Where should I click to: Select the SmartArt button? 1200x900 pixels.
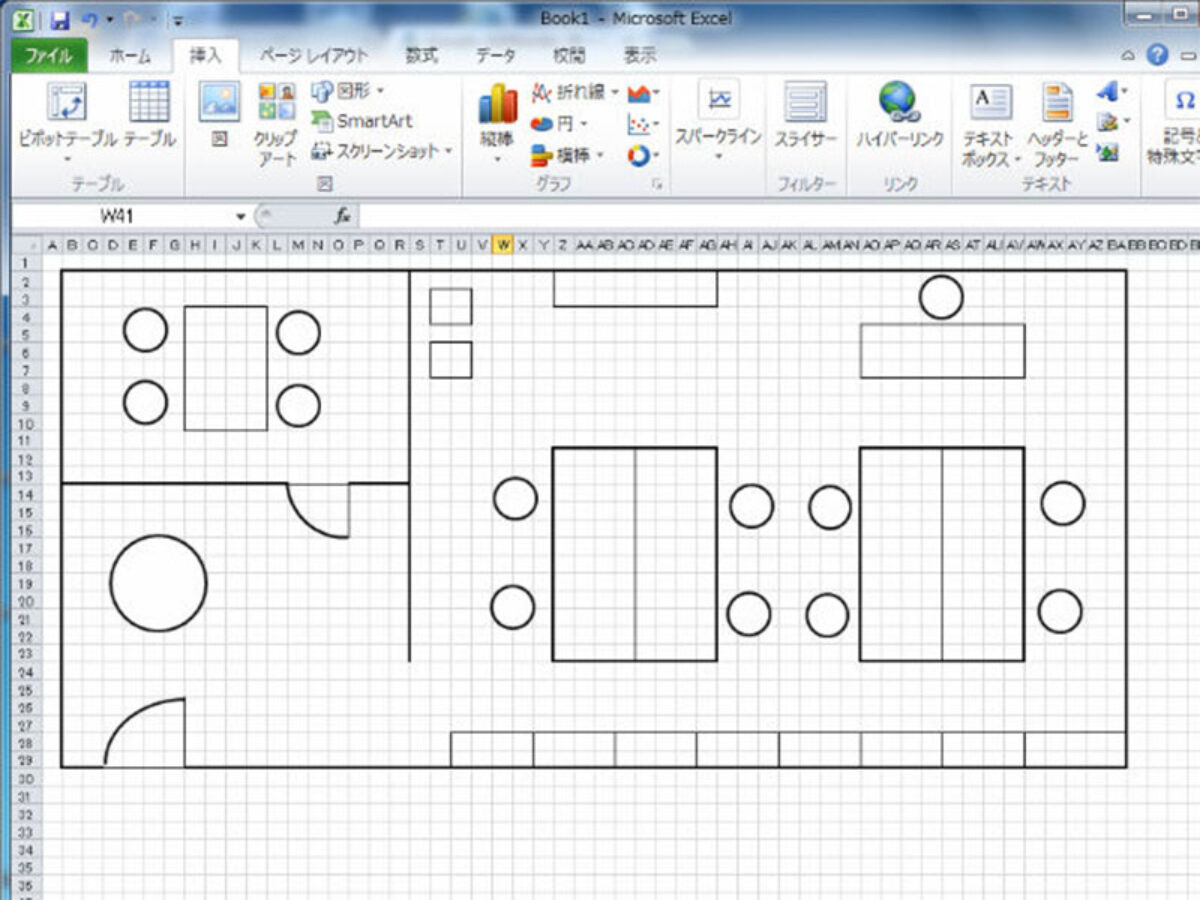point(362,121)
